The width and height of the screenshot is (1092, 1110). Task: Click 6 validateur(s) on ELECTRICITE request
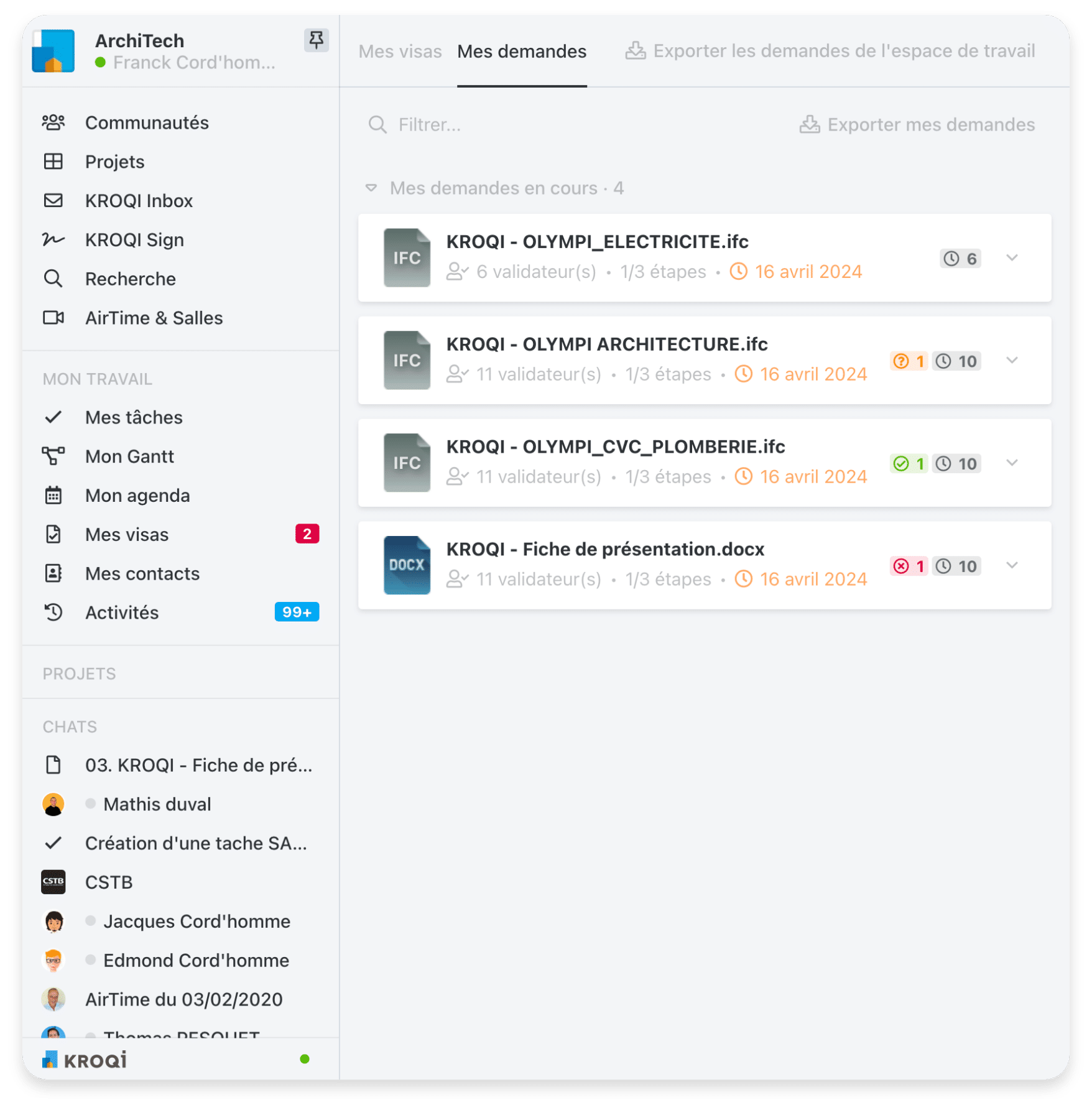pos(522,272)
